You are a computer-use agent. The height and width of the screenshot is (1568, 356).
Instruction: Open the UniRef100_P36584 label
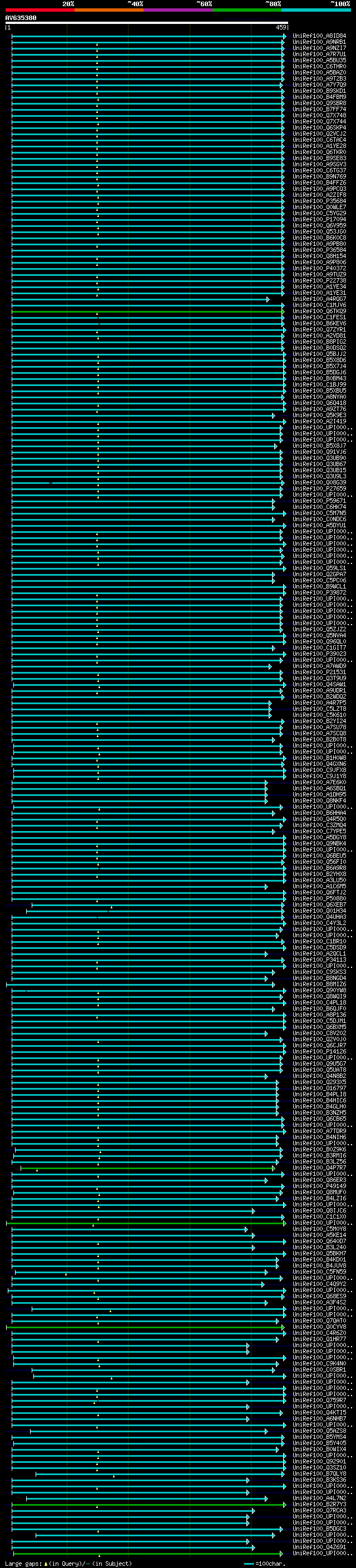tap(319, 250)
